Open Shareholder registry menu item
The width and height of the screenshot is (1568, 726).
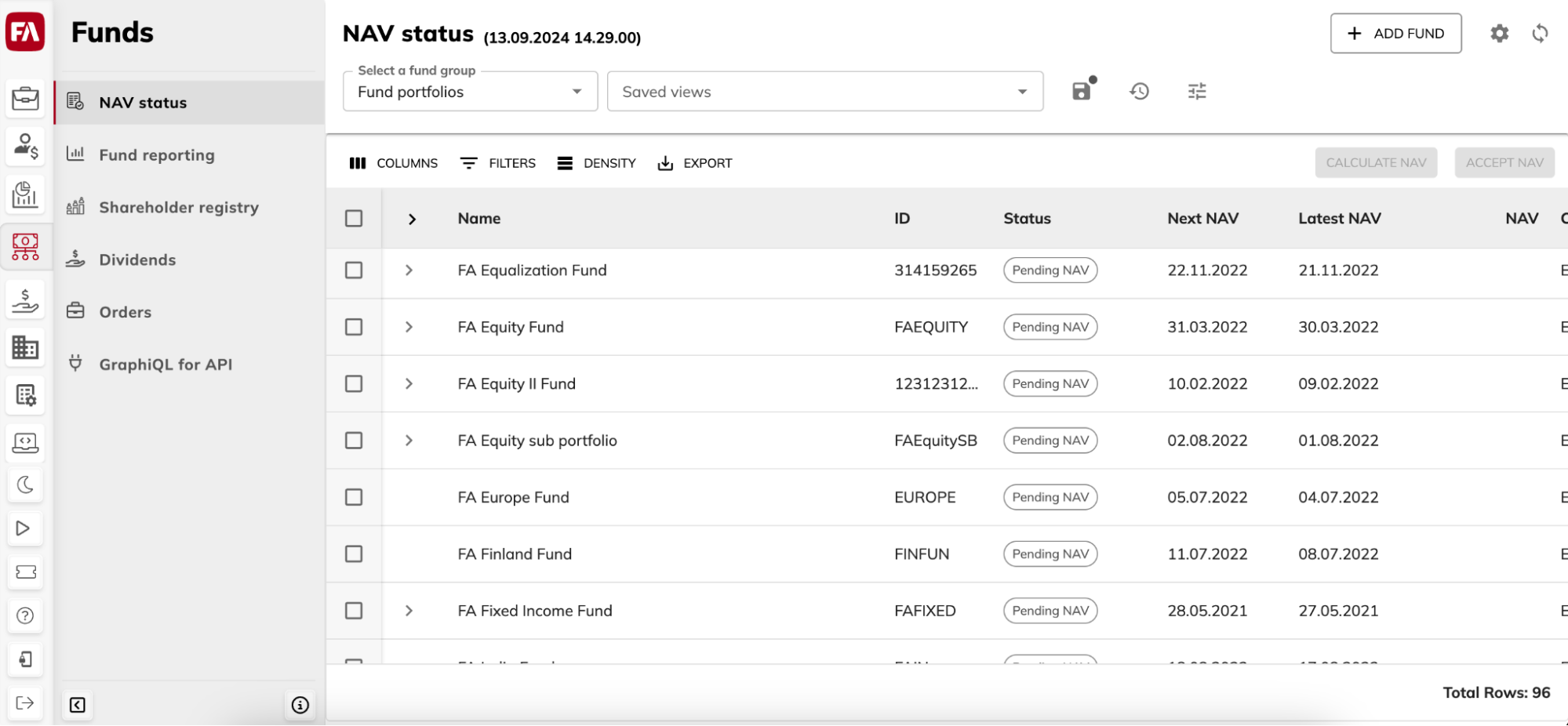point(189,208)
